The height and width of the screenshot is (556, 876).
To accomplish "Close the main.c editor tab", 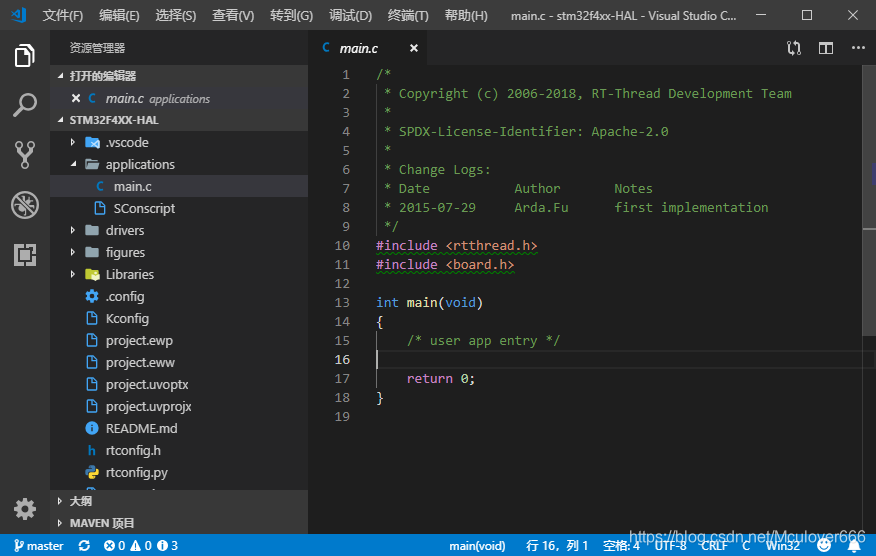I will point(413,49).
